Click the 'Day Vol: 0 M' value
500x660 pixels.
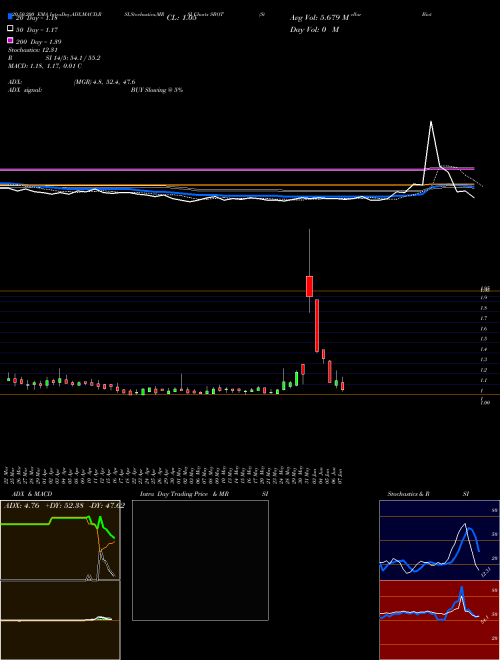pos(314,29)
